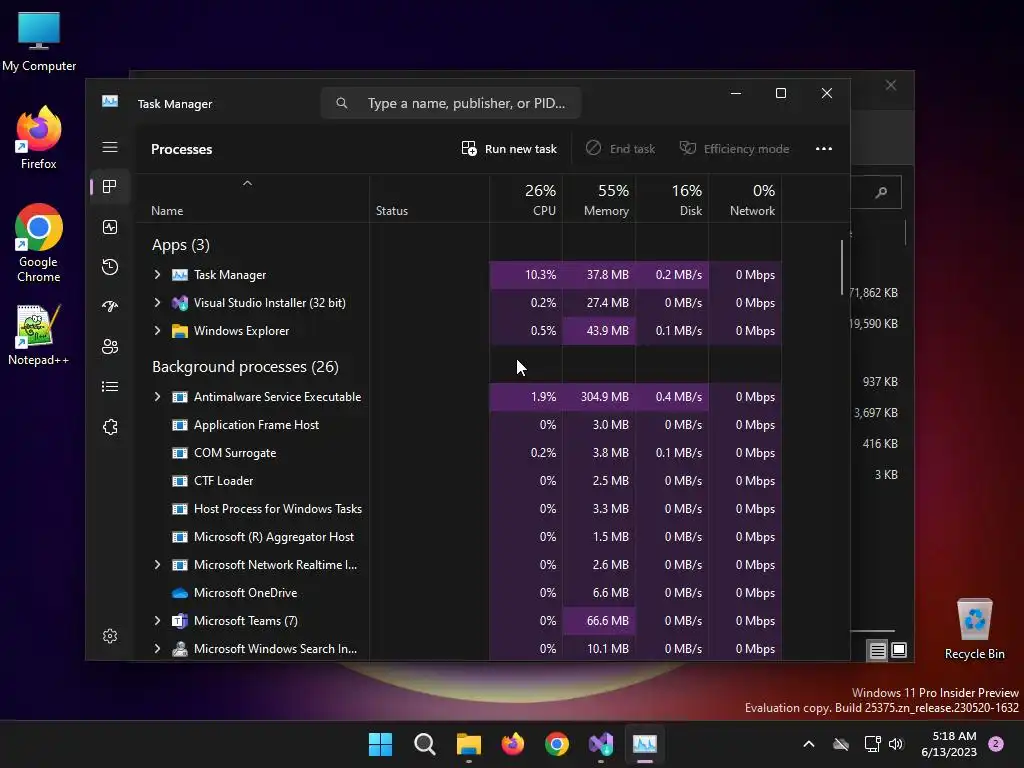Expand the Microsoft Network Realtime process group
Viewport: 1024px width, 768px height.
(157, 565)
